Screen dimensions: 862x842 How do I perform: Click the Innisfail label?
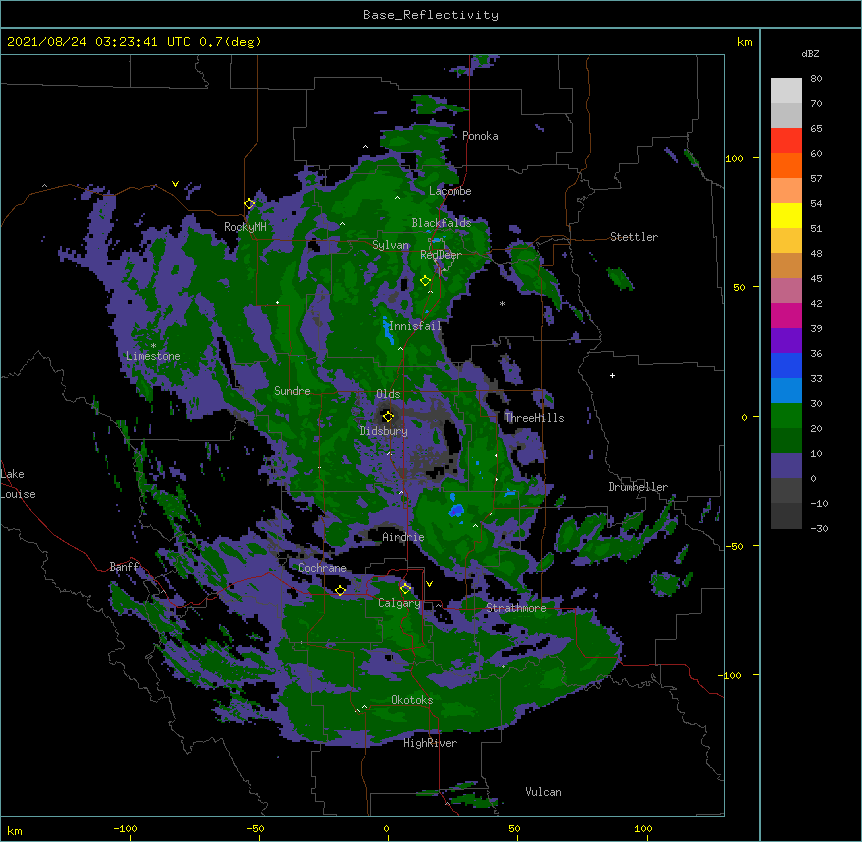click(415, 326)
